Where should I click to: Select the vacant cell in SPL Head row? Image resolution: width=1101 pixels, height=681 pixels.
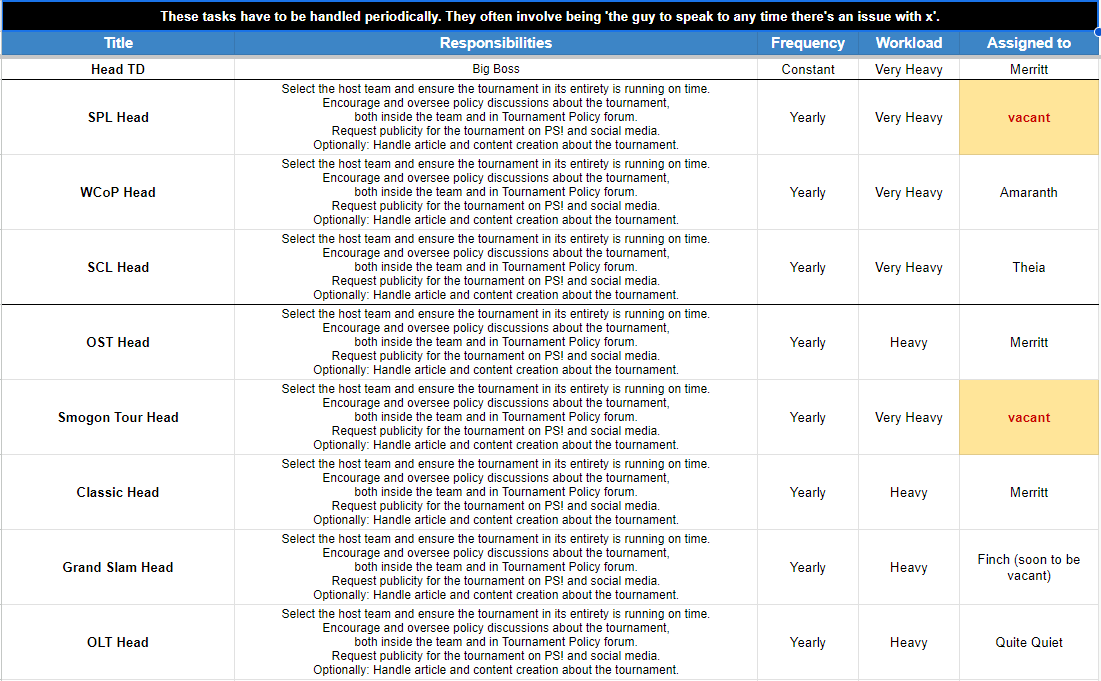coord(1029,117)
